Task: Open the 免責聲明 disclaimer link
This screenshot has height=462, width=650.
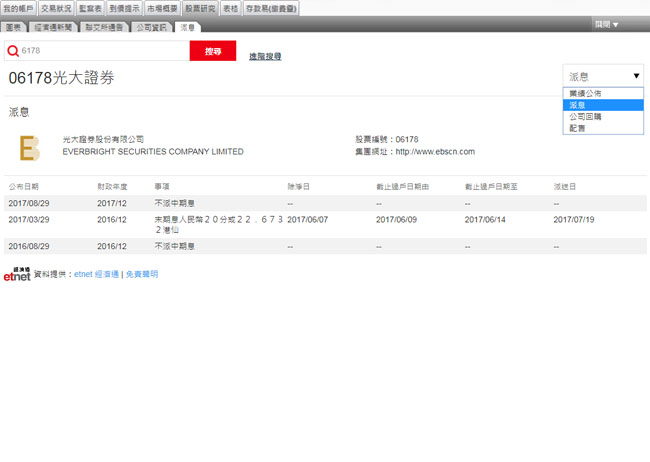Action: pos(142,274)
